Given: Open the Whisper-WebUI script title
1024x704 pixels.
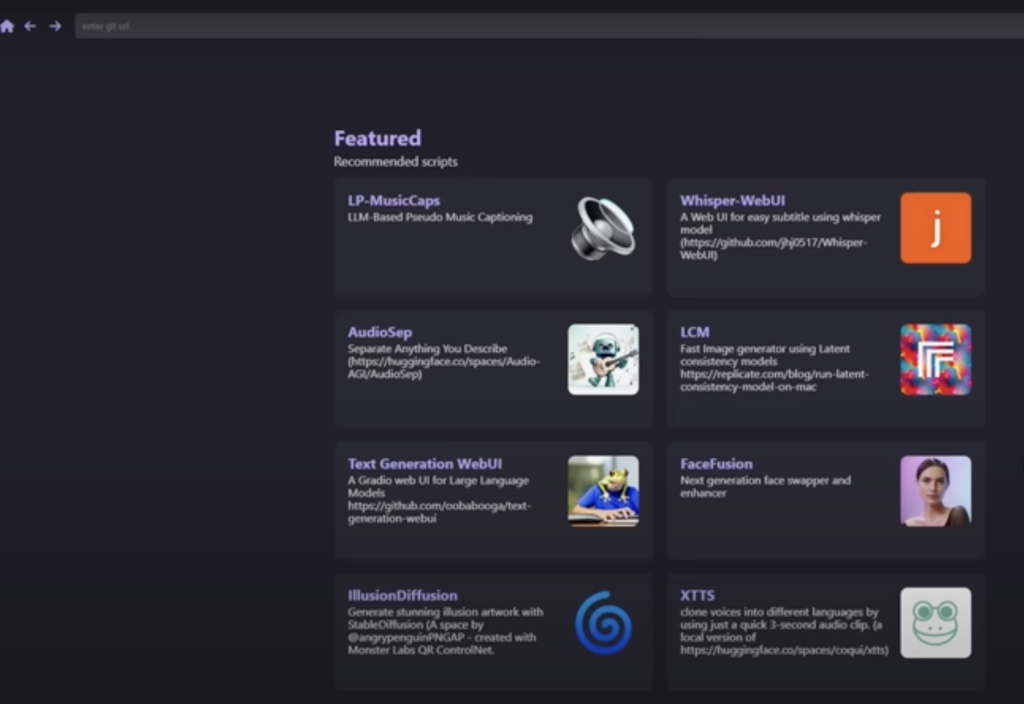Looking at the screenshot, I should (733, 200).
